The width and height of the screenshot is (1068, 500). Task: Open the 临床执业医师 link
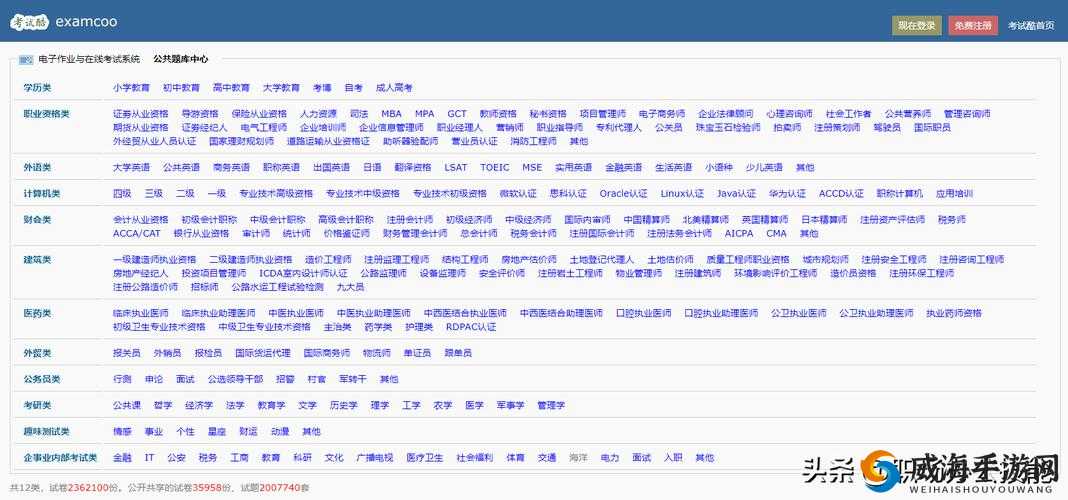pos(140,313)
